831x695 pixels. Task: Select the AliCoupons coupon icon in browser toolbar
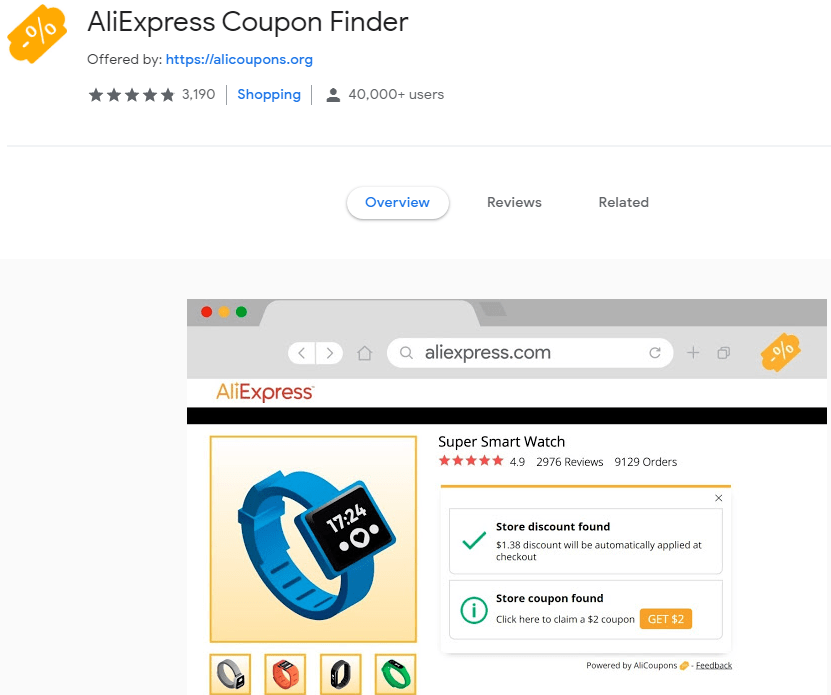pos(780,352)
